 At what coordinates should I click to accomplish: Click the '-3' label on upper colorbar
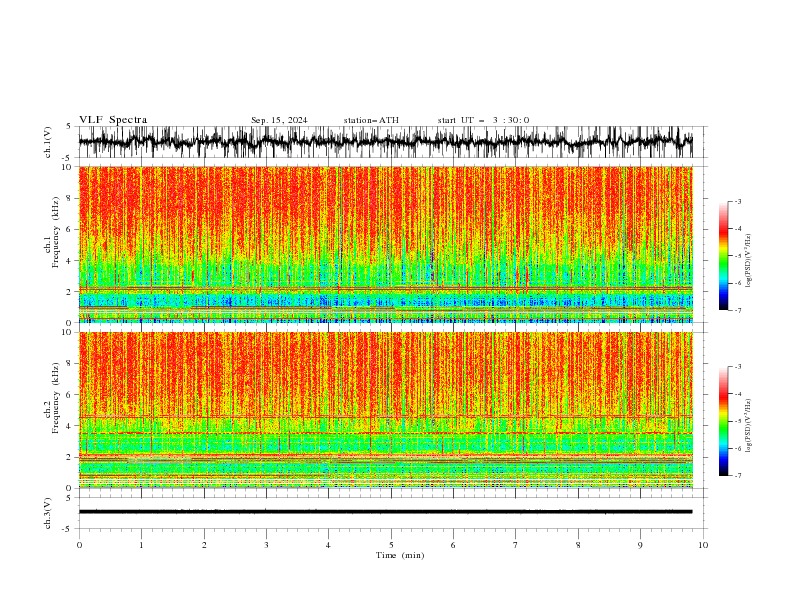coord(738,201)
